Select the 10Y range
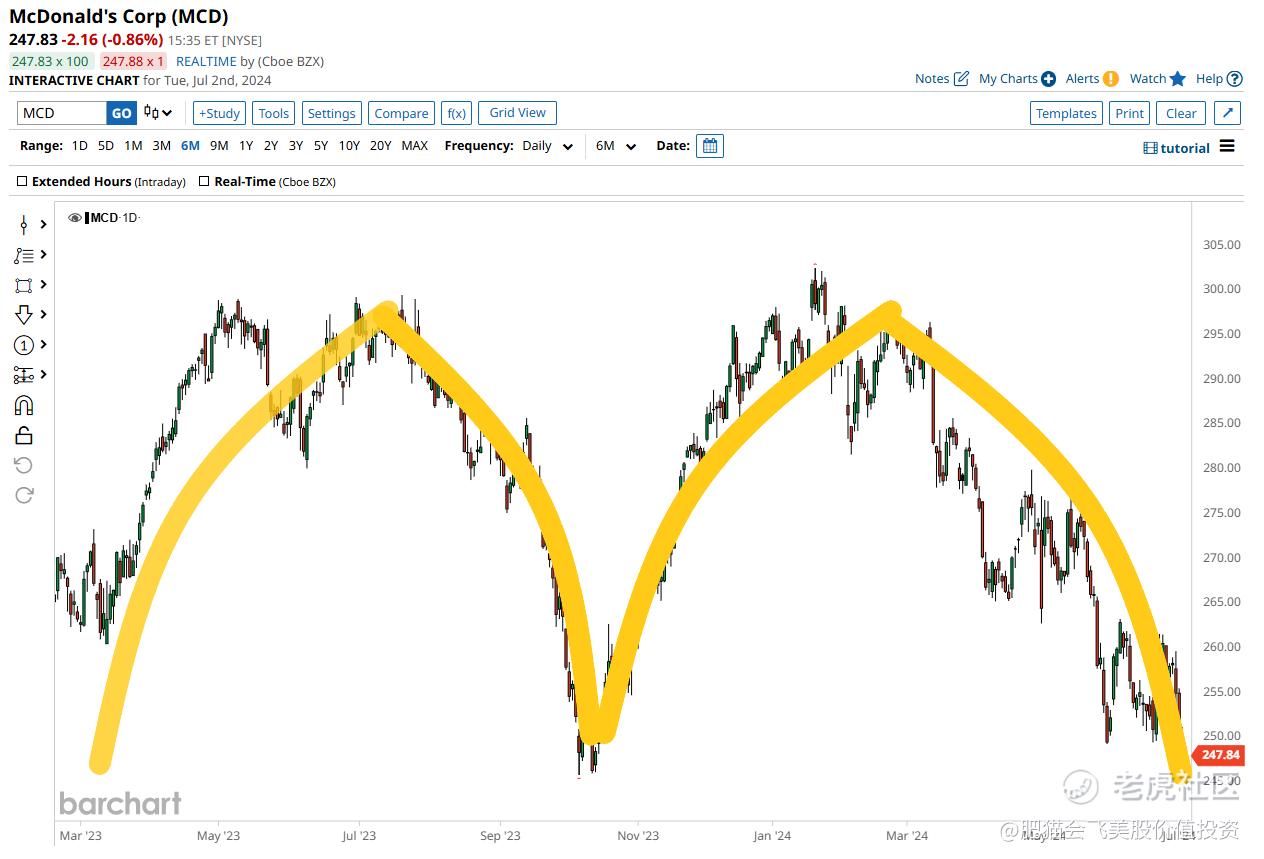The height and width of the screenshot is (859, 1264). pyautogui.click(x=349, y=146)
